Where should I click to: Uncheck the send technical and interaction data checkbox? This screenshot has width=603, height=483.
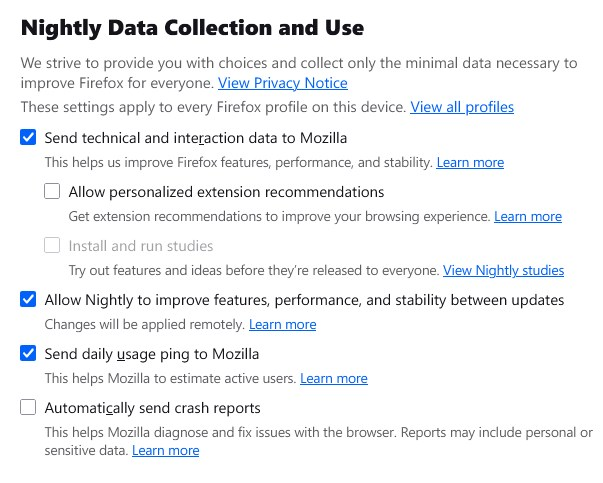click(x=28, y=138)
